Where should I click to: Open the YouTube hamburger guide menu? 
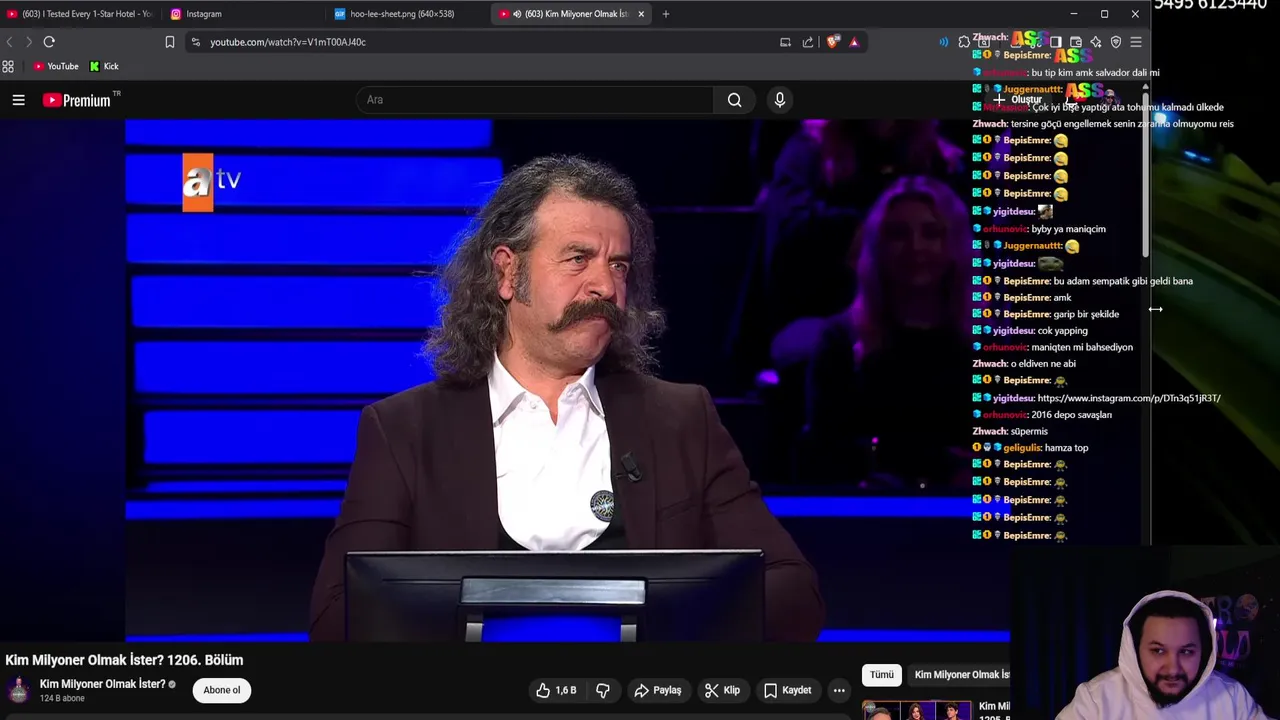point(18,100)
